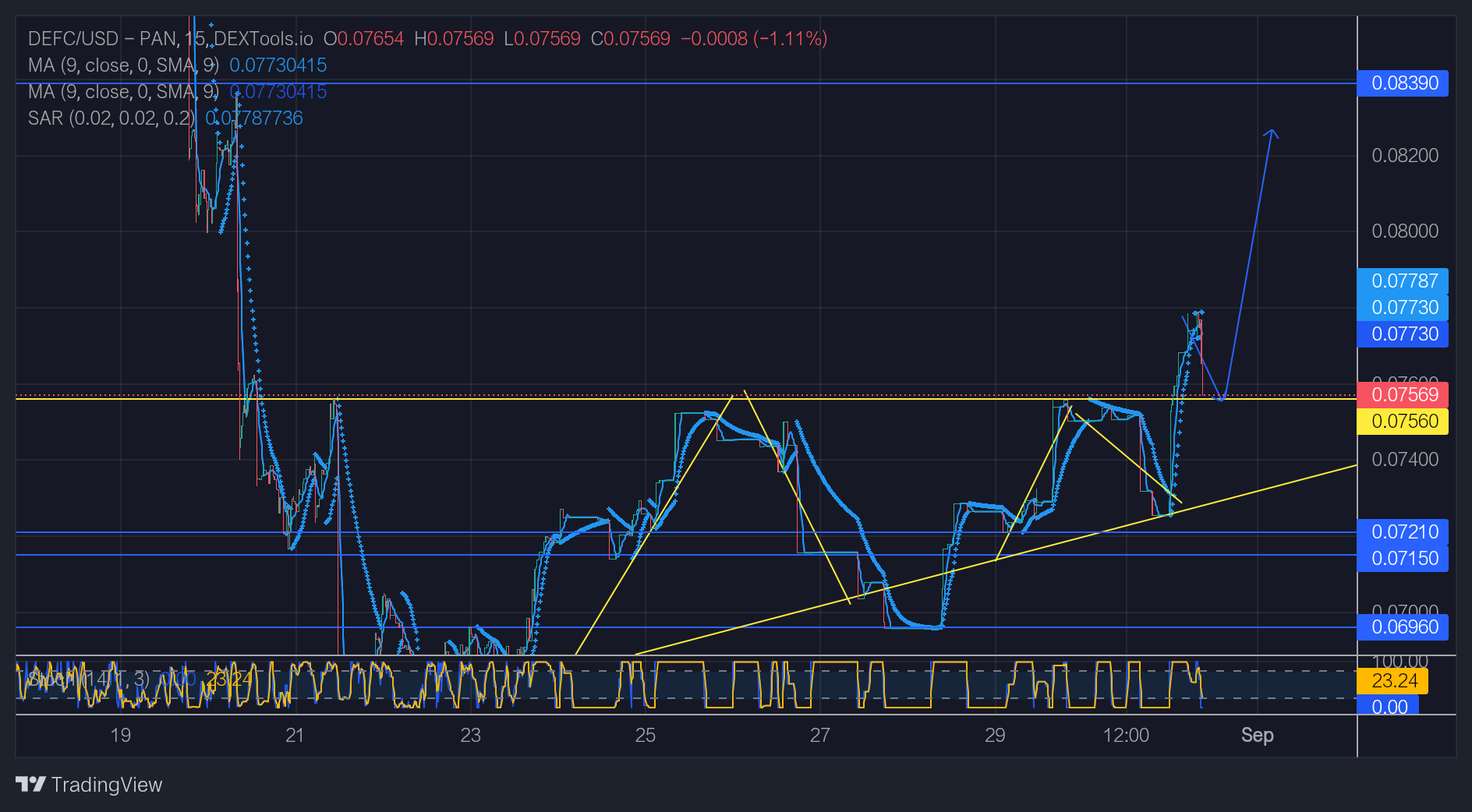Click the 0.08000 price axis value

(1405, 231)
